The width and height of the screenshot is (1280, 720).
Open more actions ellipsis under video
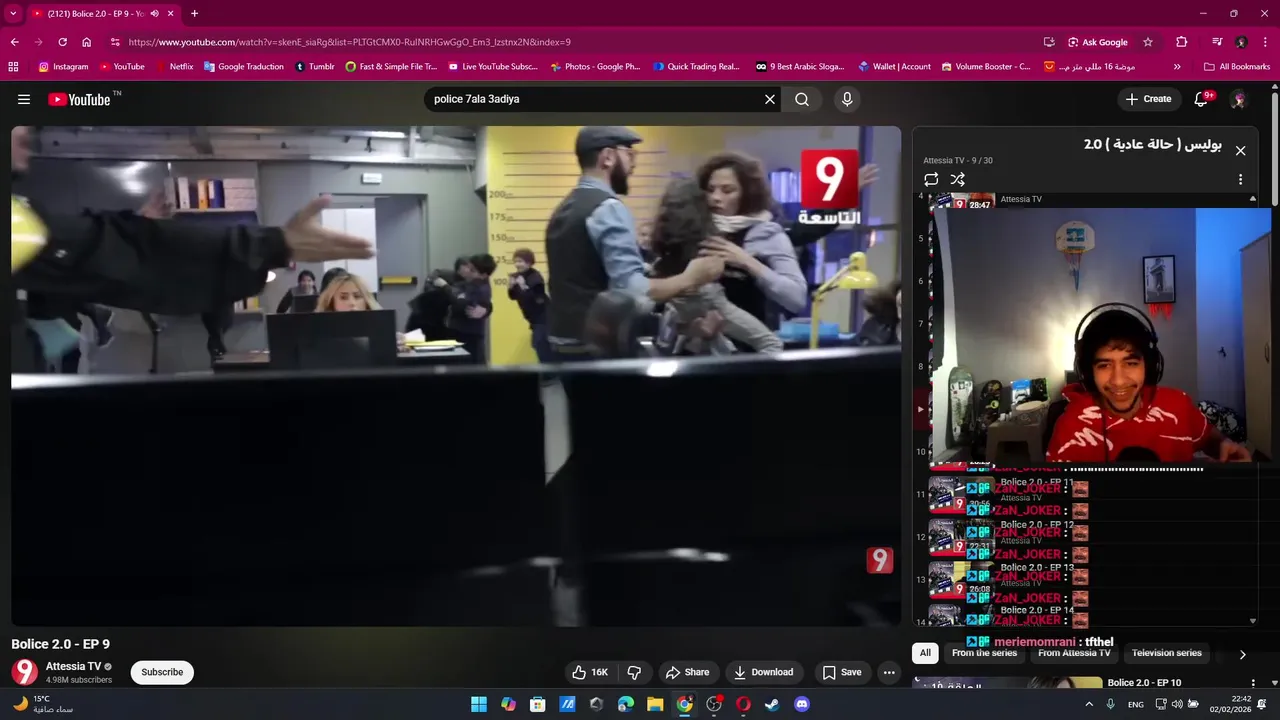(889, 672)
